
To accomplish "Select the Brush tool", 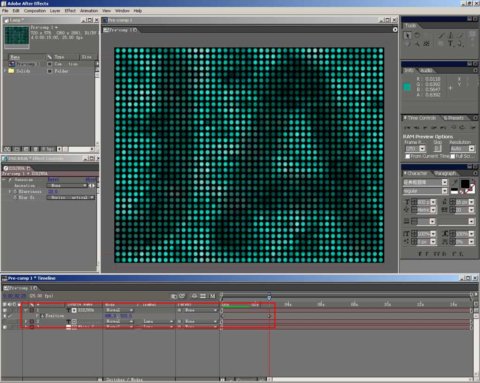I will pyautogui.click(x=442, y=35).
